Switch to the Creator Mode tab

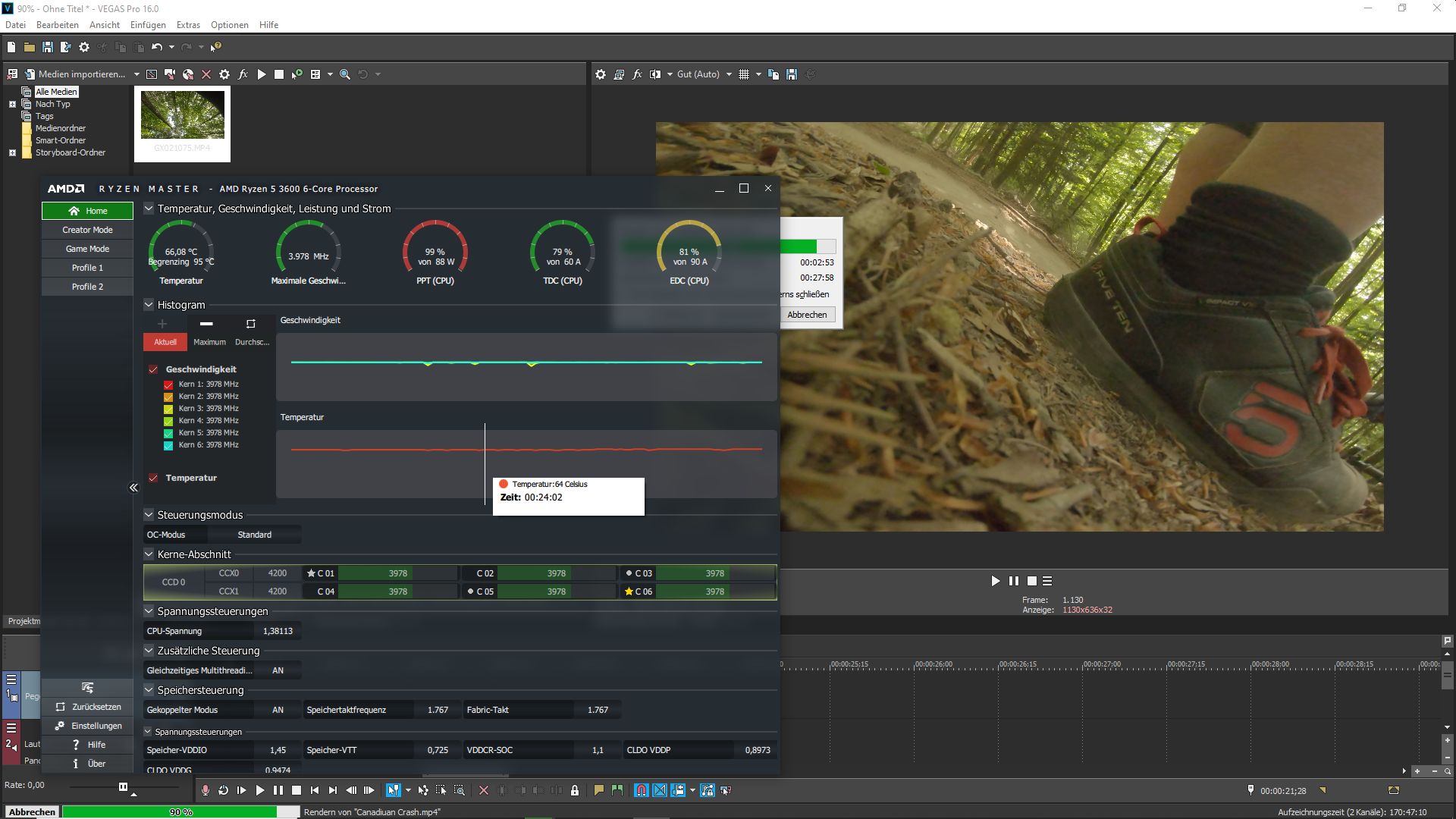click(87, 230)
